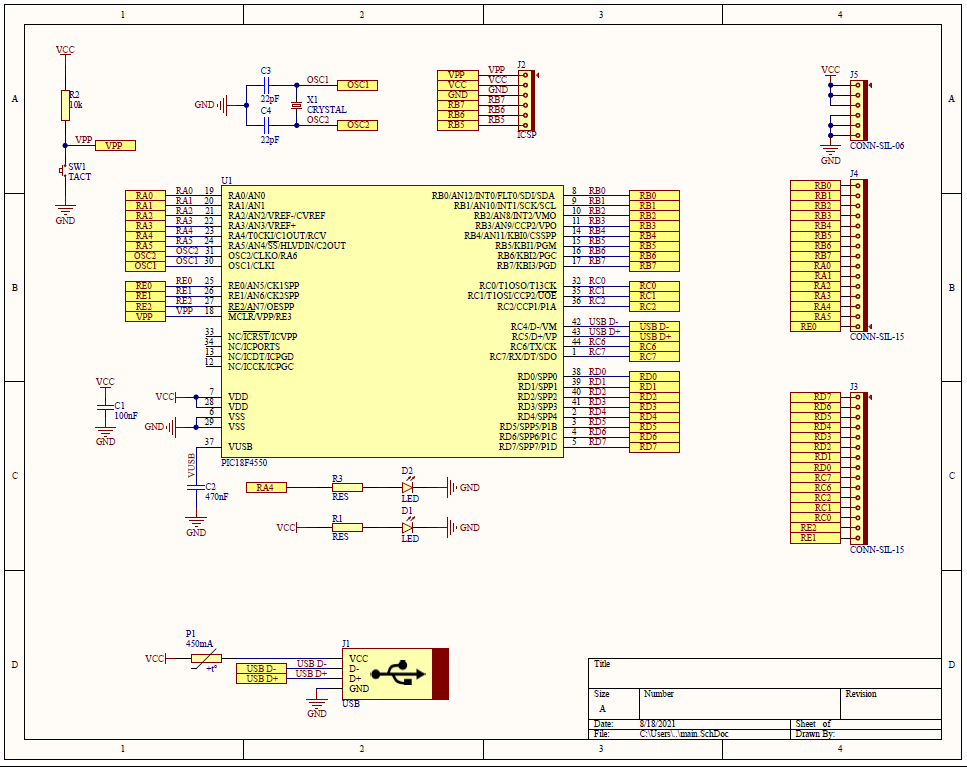The width and height of the screenshot is (967, 767).
Task: Click the Title field in title block
Action: coord(765,673)
